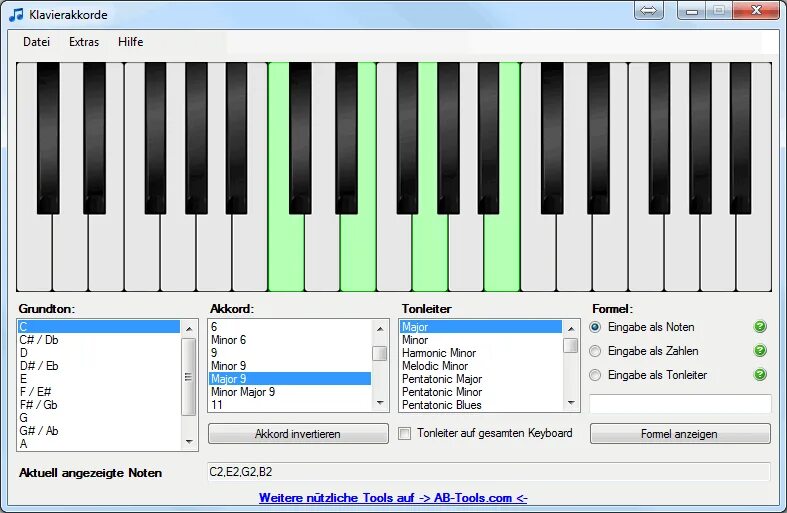Select the Eingabe als Tonleiter radio button

[595, 375]
